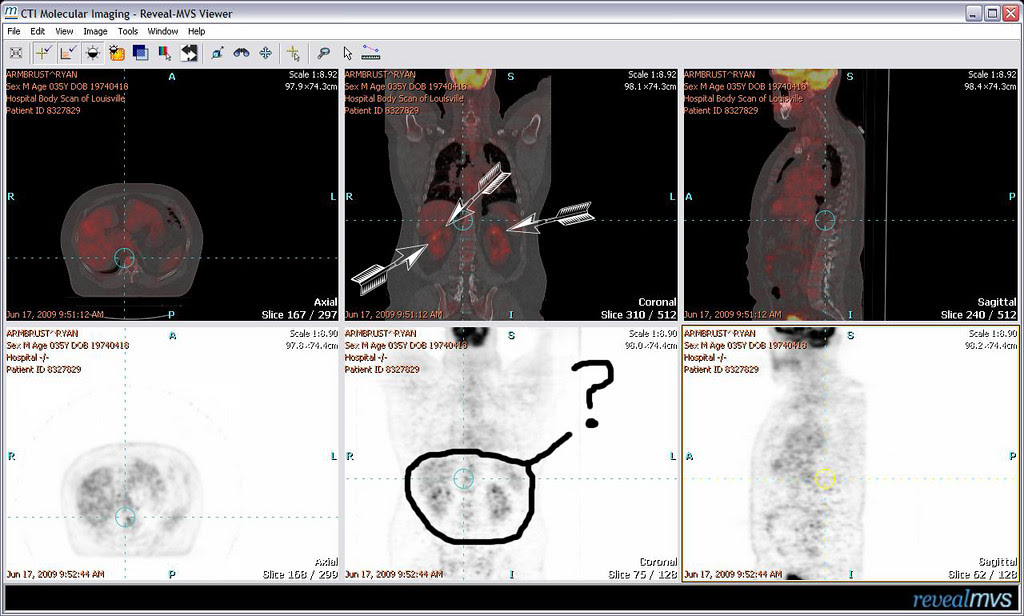Open the File menu
Viewport: 1024px width, 616px height.
point(14,31)
